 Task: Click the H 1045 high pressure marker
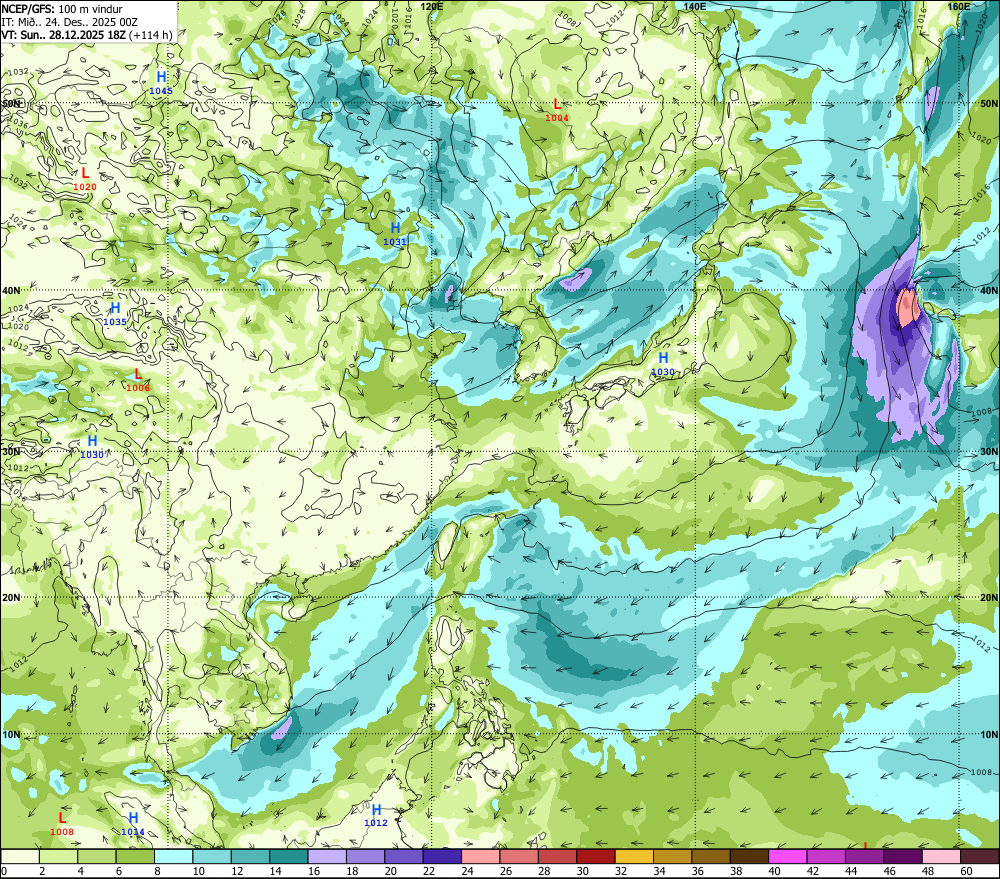(x=161, y=83)
